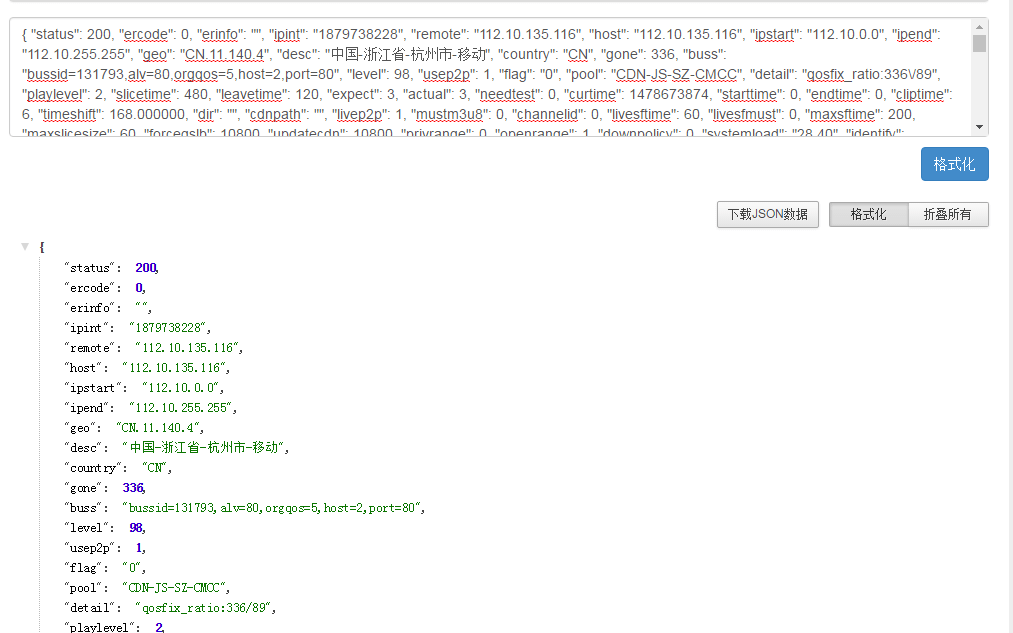Click the textarea scrollbar thumb
The image size is (1013, 633).
point(979,44)
